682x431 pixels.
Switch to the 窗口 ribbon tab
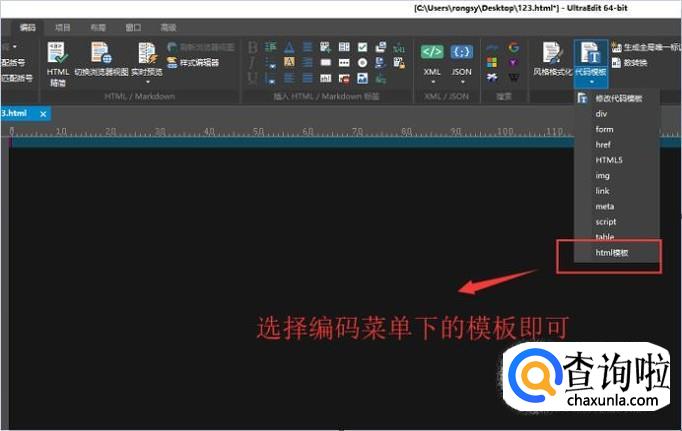133,27
